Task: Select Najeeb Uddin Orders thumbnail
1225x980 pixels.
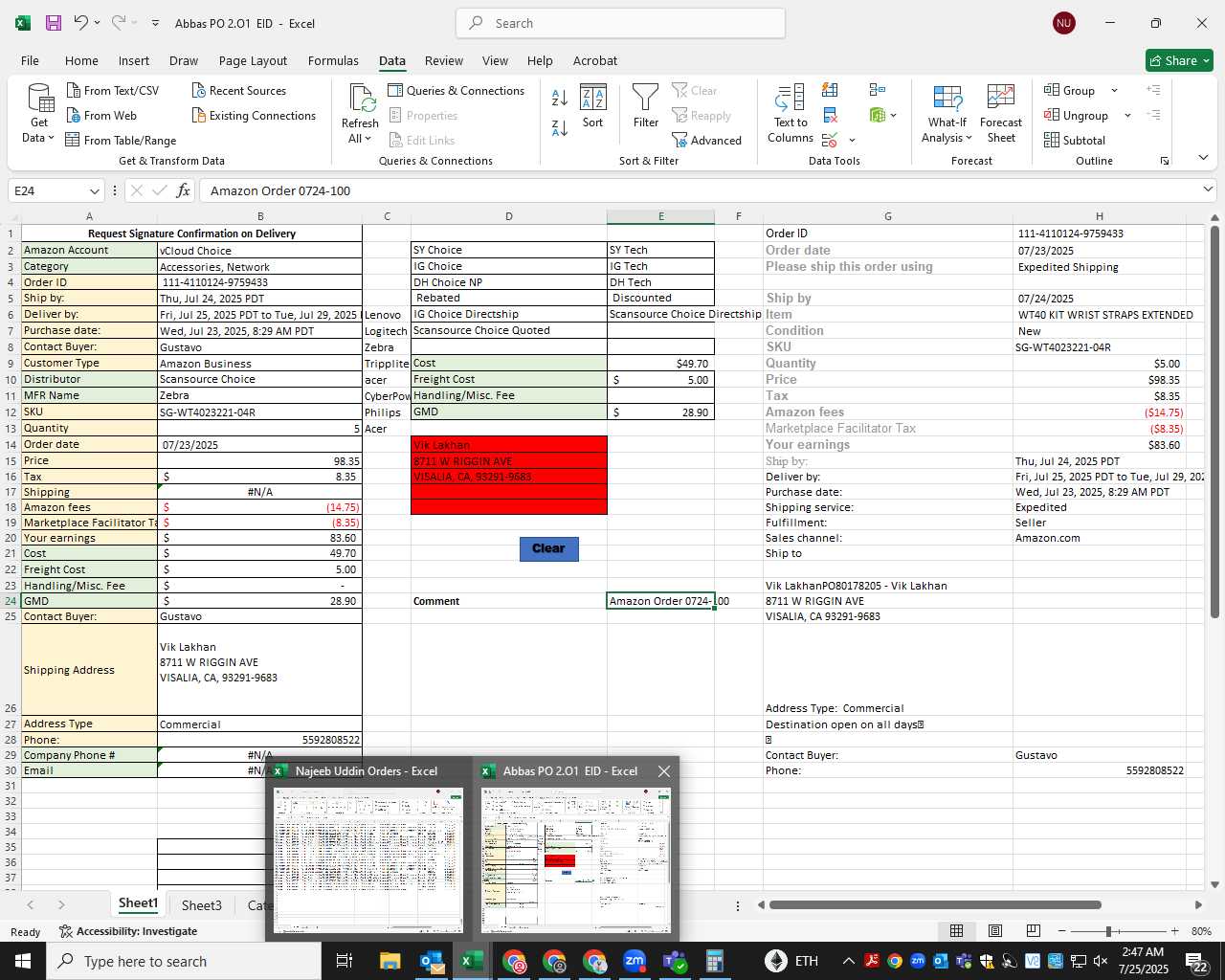Action: [368, 859]
